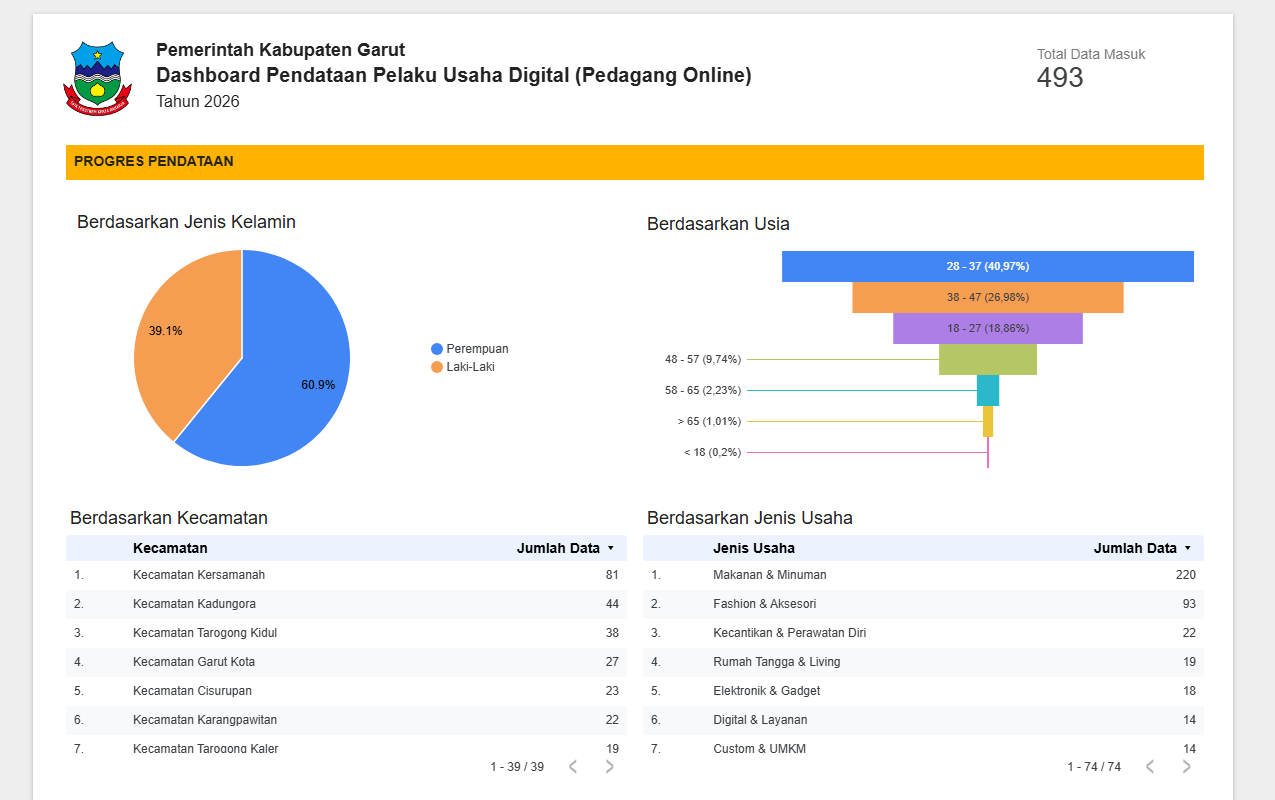Select the 38 - 47 funnel bar
The width and height of the screenshot is (1275, 800).
[x=988, y=297]
